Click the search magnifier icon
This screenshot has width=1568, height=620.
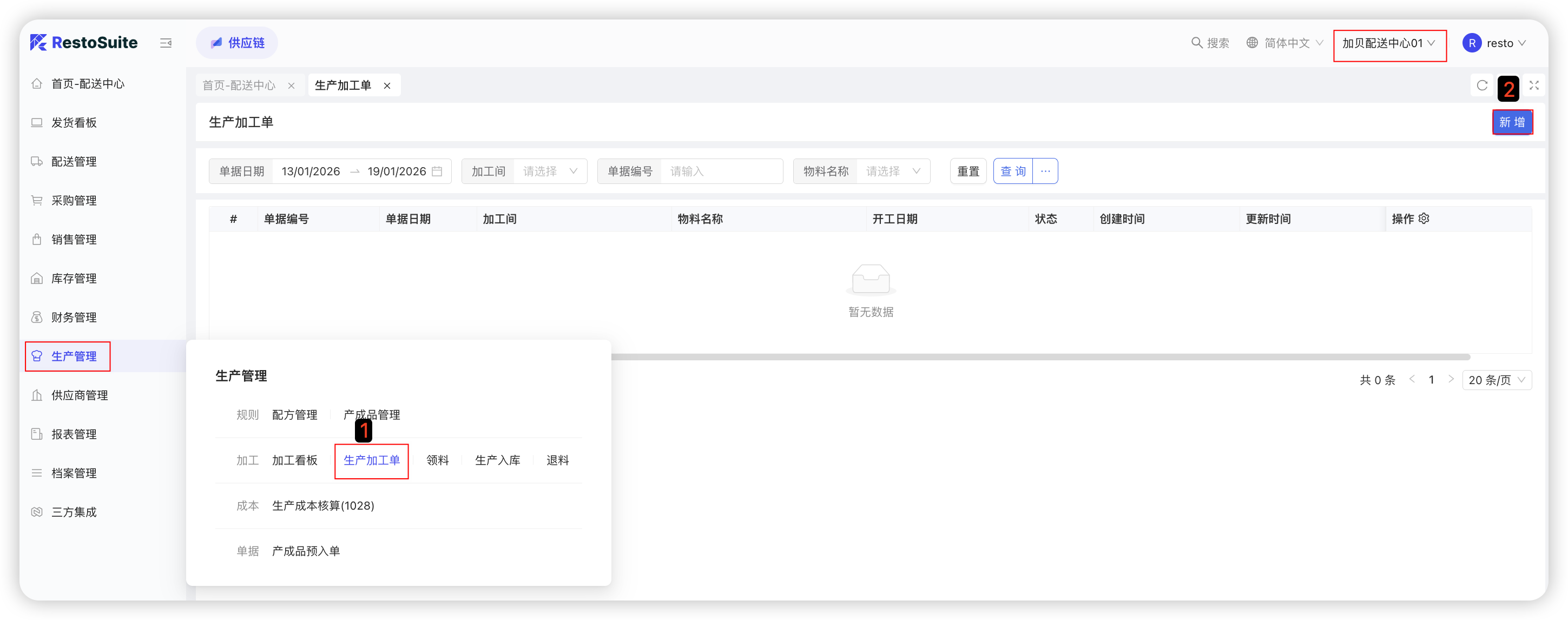click(1196, 43)
